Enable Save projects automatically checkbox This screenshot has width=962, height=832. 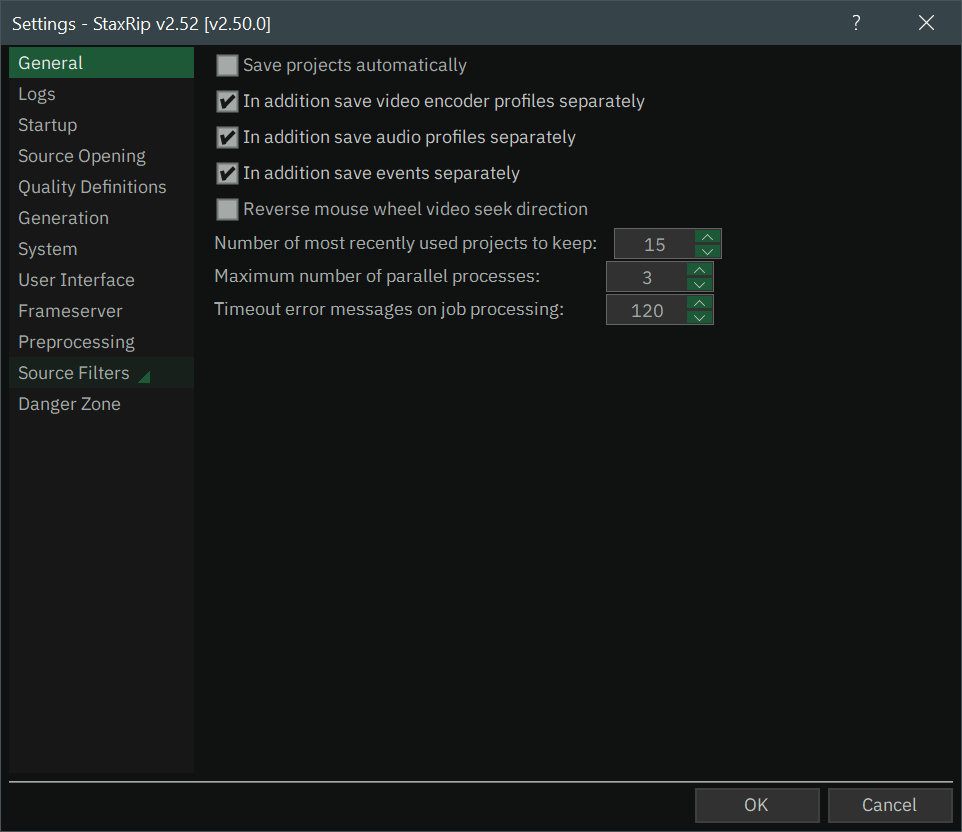(x=227, y=66)
